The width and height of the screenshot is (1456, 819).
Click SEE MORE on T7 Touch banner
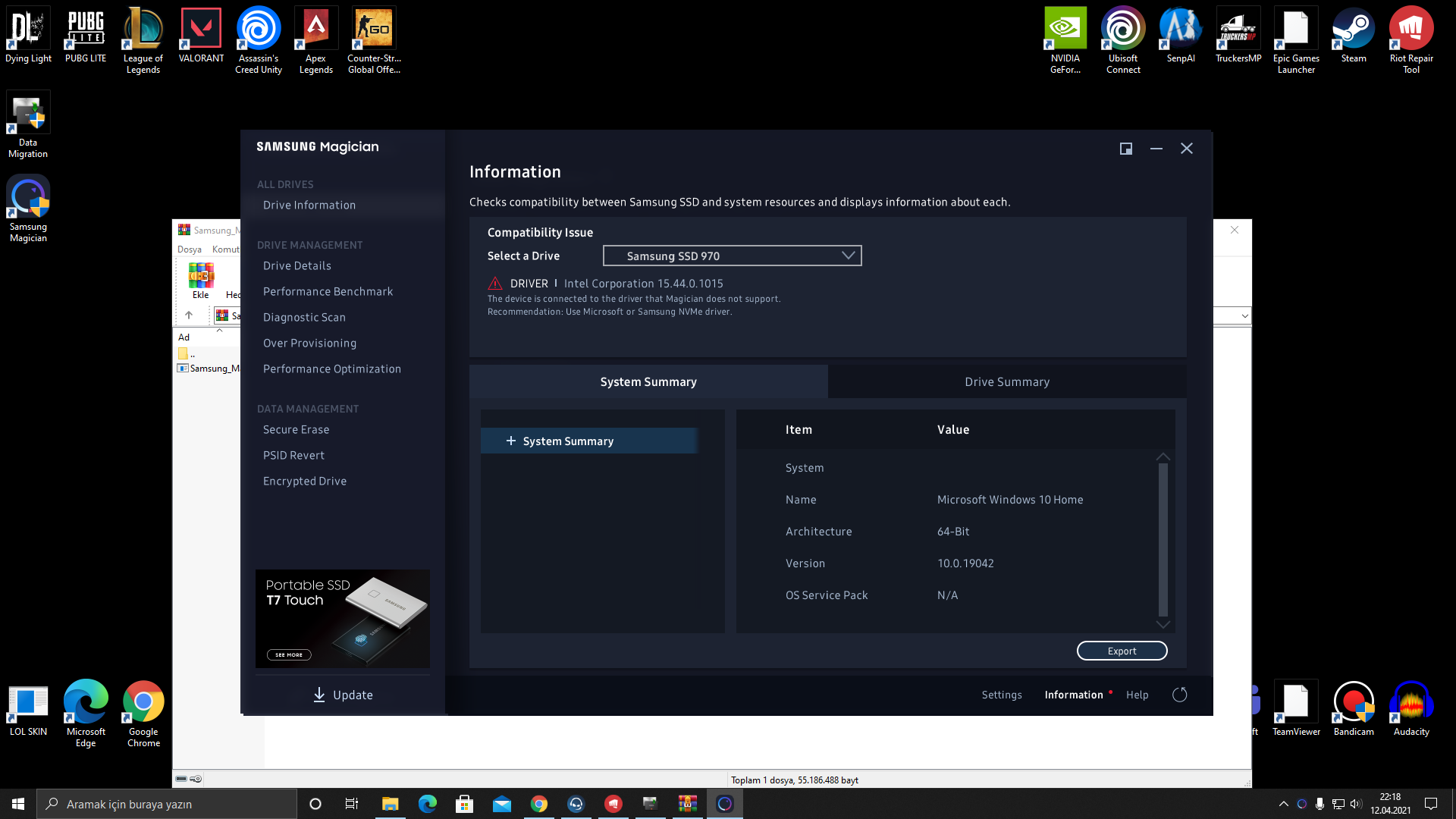[x=289, y=654]
